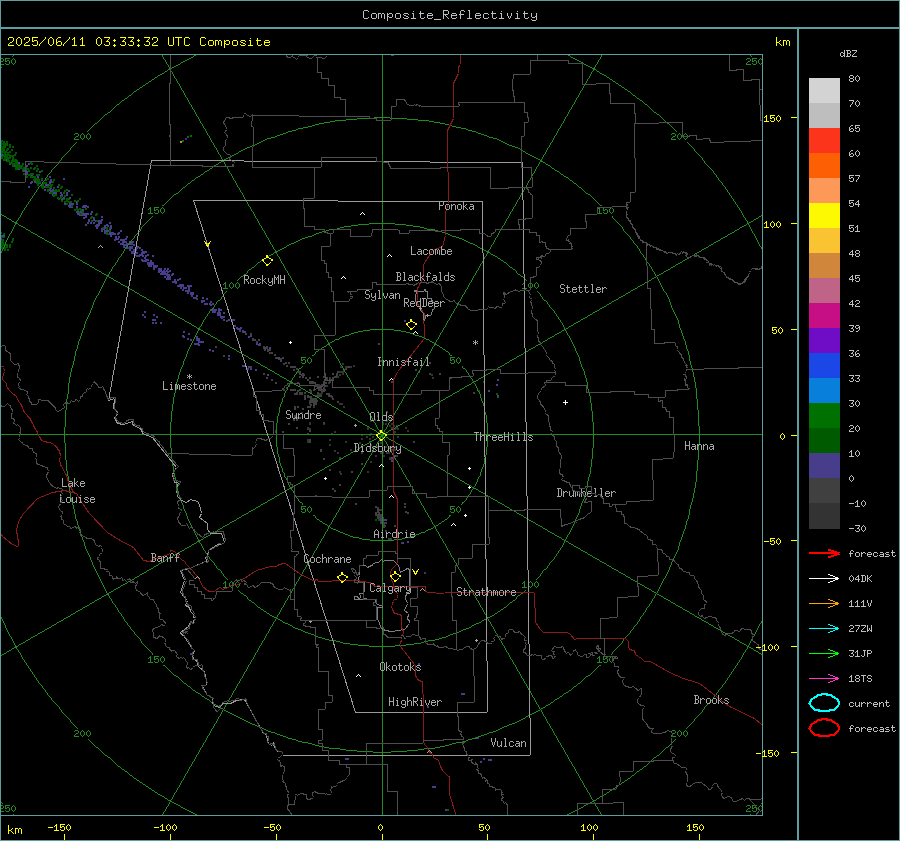Click the 04DK legend label
The height and width of the screenshot is (841, 900).
coord(860,579)
